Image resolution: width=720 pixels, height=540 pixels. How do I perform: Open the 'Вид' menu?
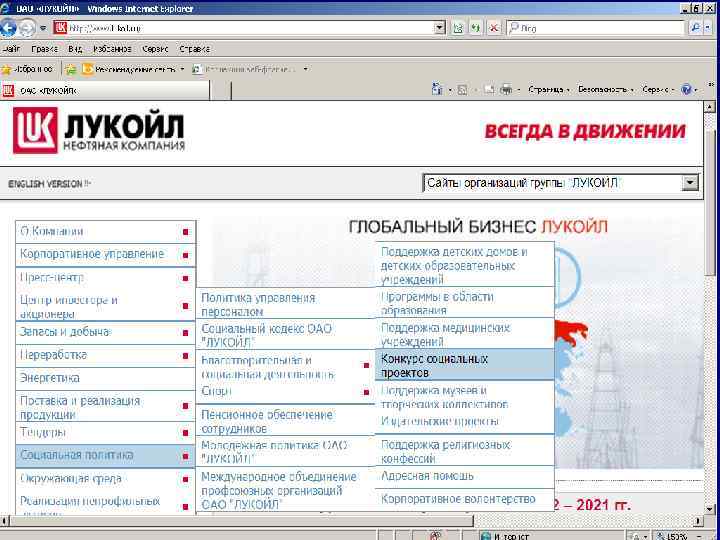coord(75,49)
